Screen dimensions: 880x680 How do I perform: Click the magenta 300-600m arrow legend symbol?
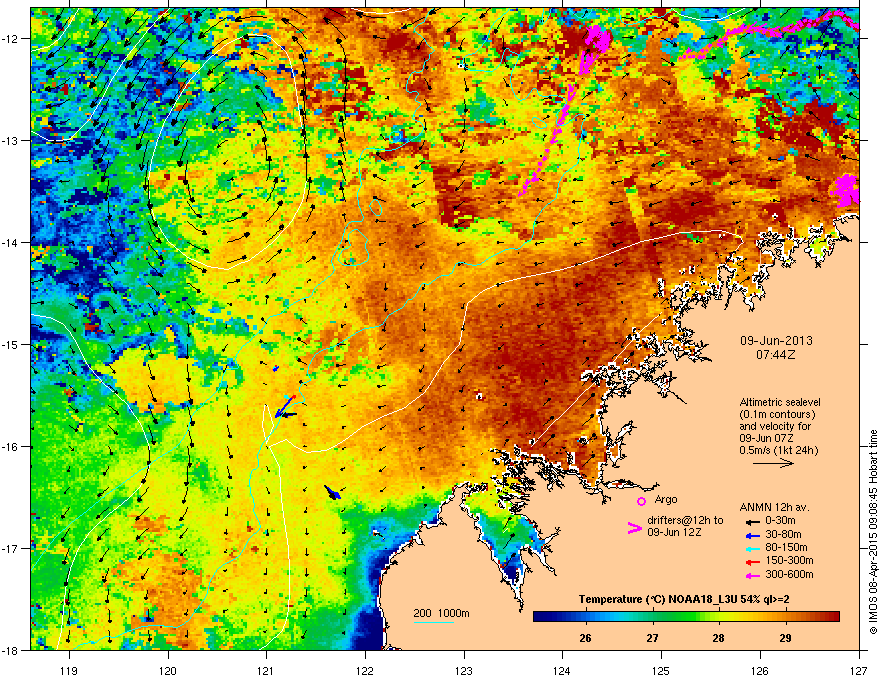(x=751, y=575)
